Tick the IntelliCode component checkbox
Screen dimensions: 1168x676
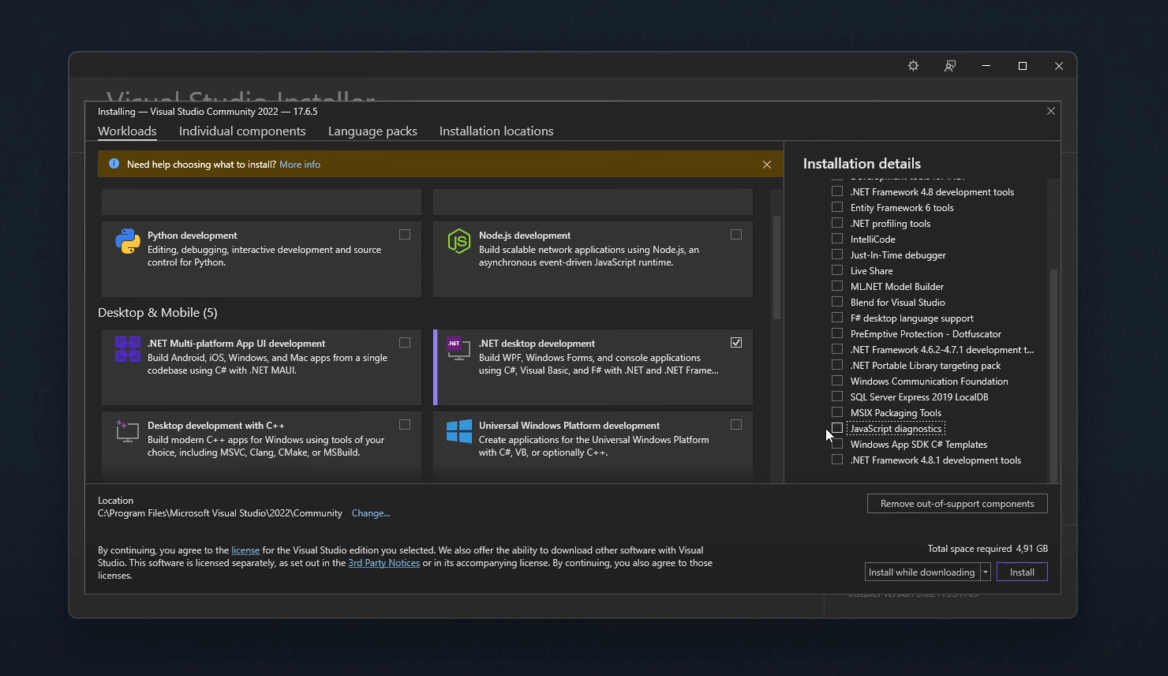coord(837,239)
